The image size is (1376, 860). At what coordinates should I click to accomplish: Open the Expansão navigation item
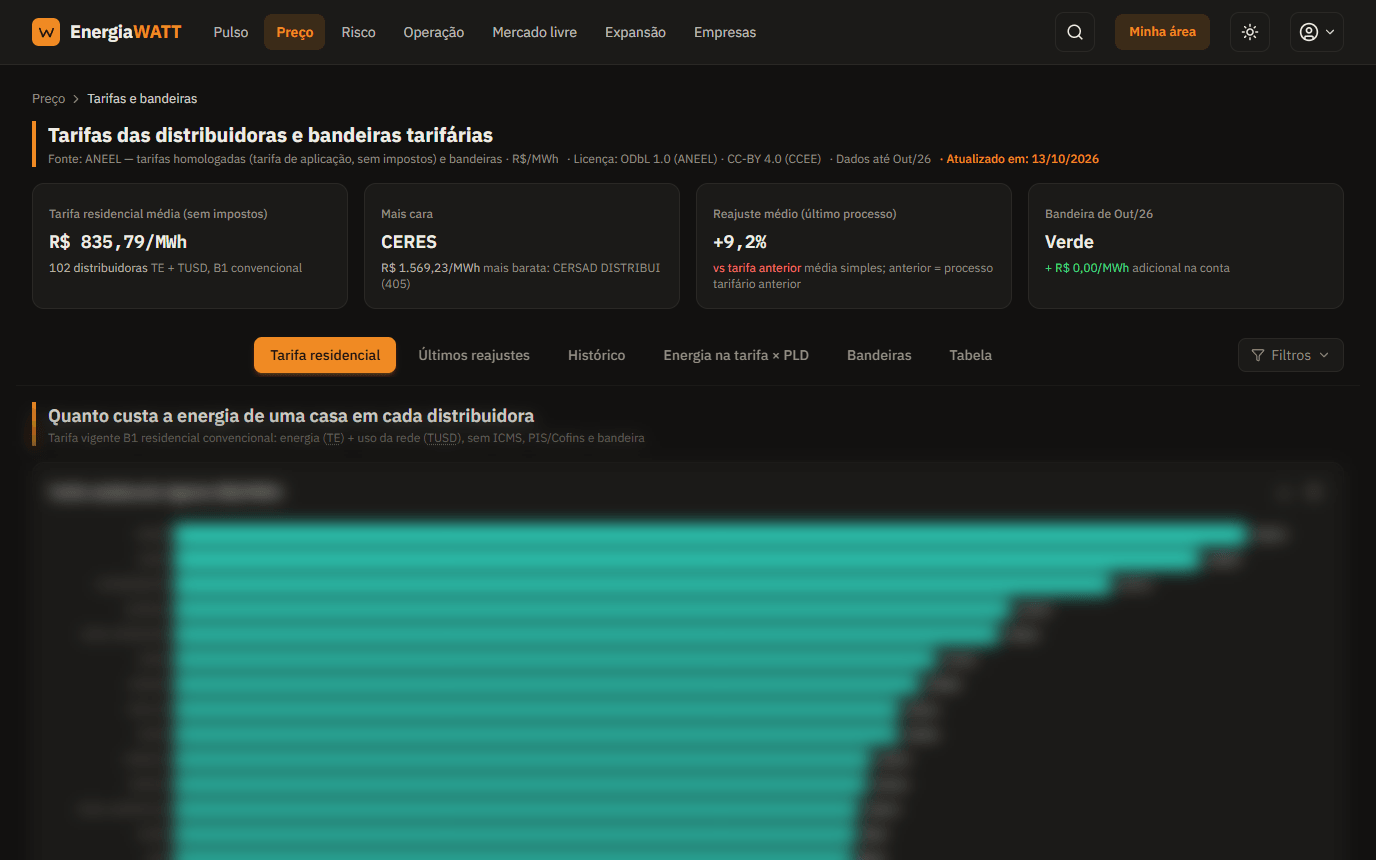click(x=635, y=32)
